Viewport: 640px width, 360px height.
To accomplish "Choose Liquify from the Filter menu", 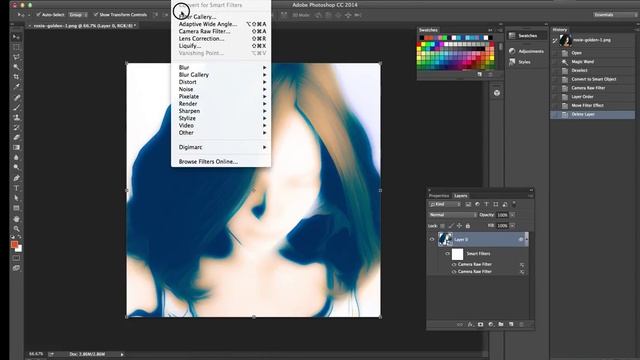I will pyautogui.click(x=221, y=46).
